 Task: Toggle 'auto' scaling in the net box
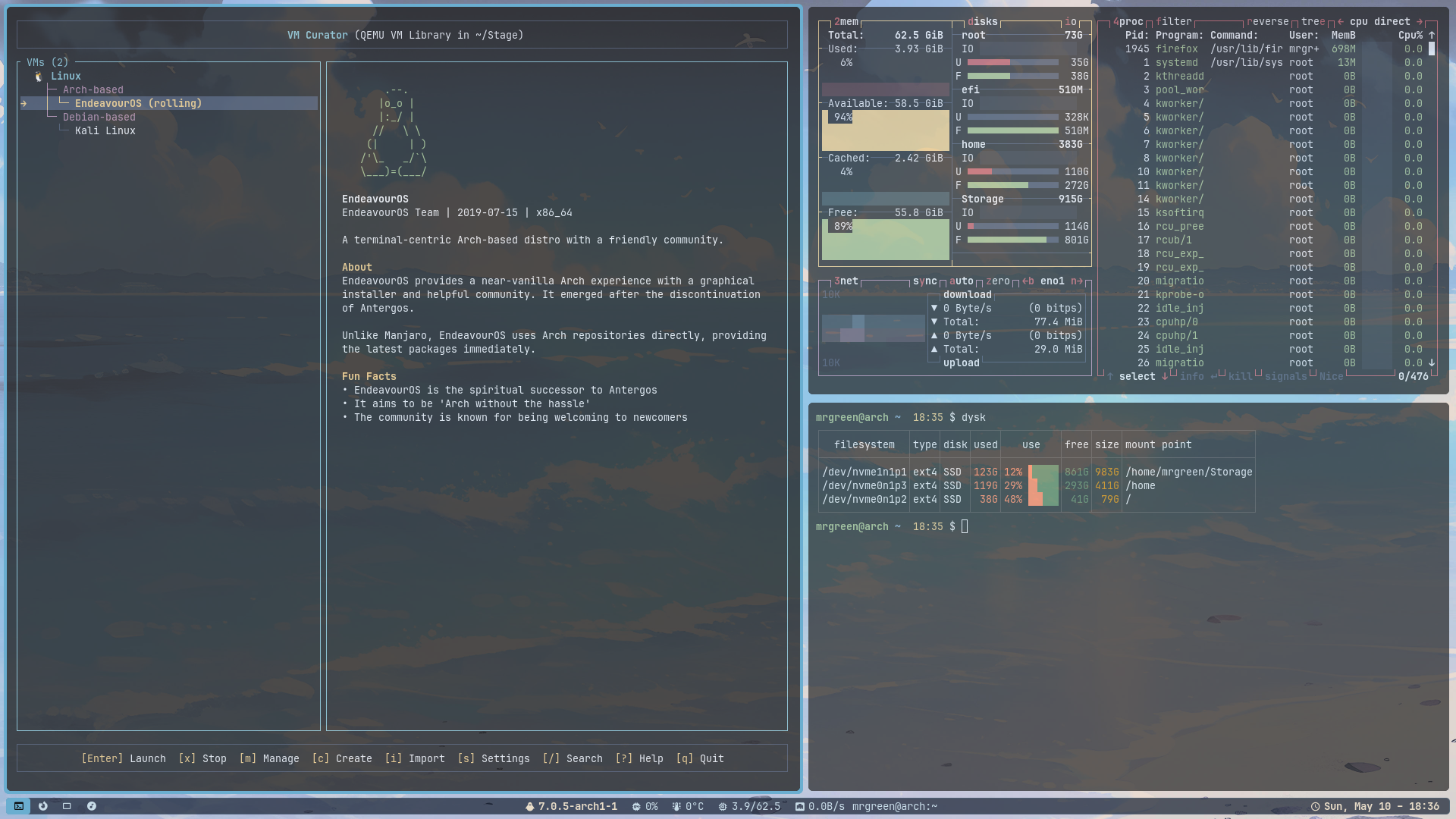click(962, 281)
